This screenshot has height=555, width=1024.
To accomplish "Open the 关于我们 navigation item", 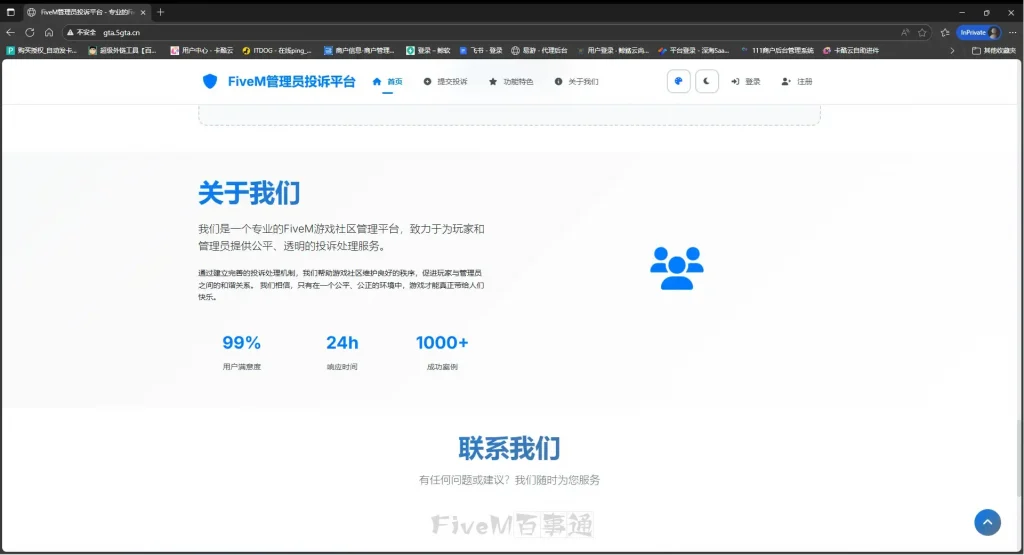I will tap(576, 82).
